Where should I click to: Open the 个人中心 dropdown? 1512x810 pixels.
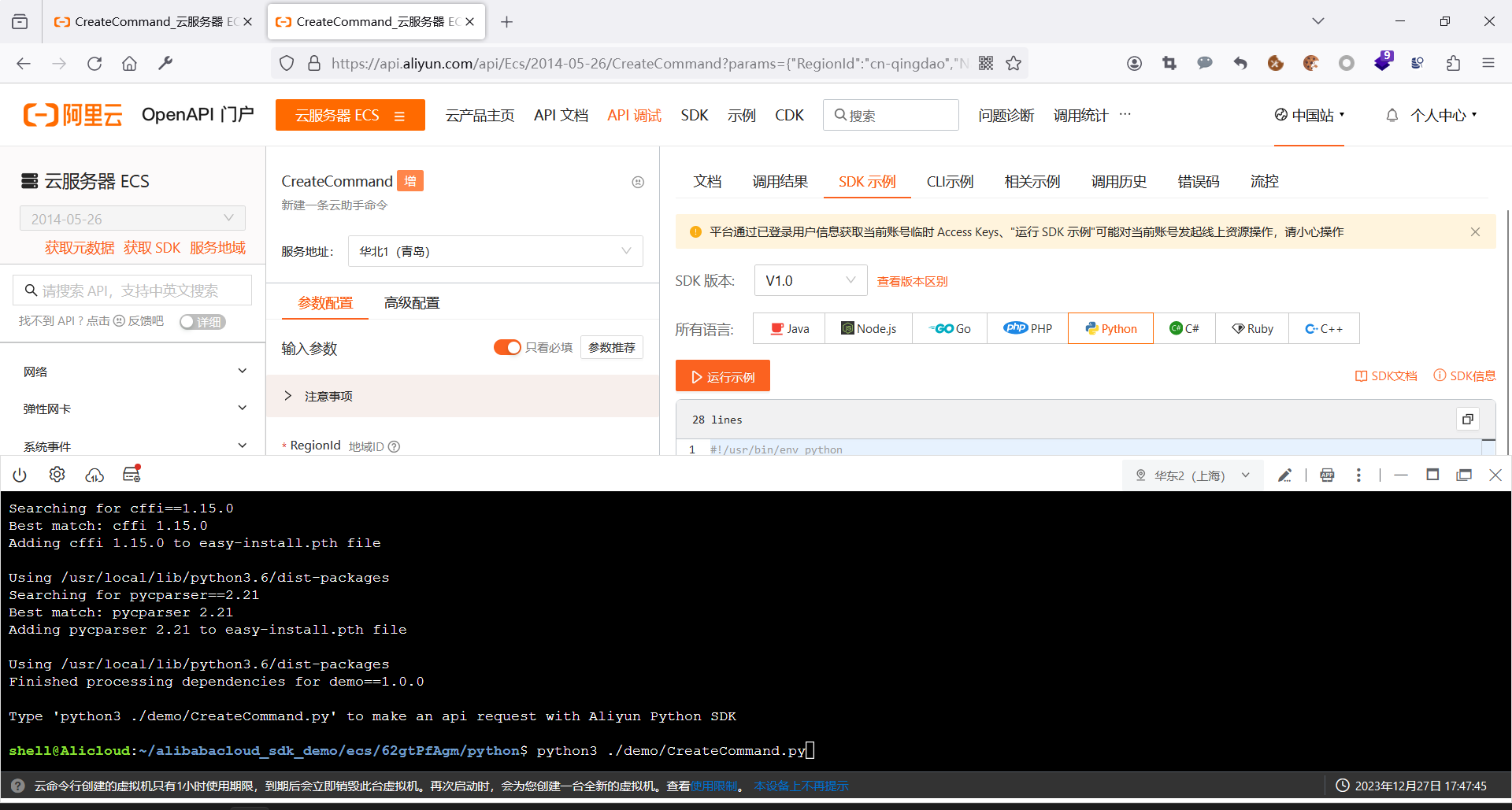(1443, 115)
